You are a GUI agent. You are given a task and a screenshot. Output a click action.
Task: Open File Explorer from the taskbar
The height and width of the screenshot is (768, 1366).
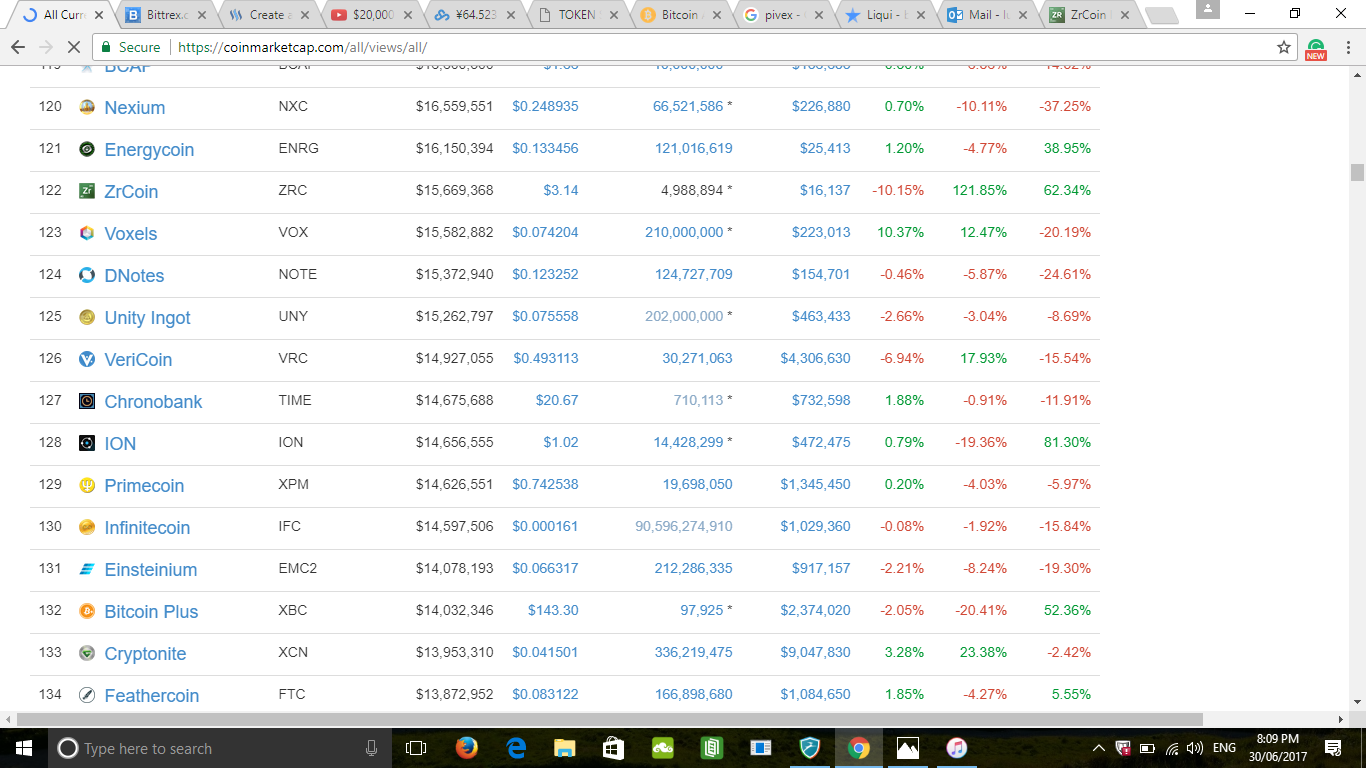[565, 747]
